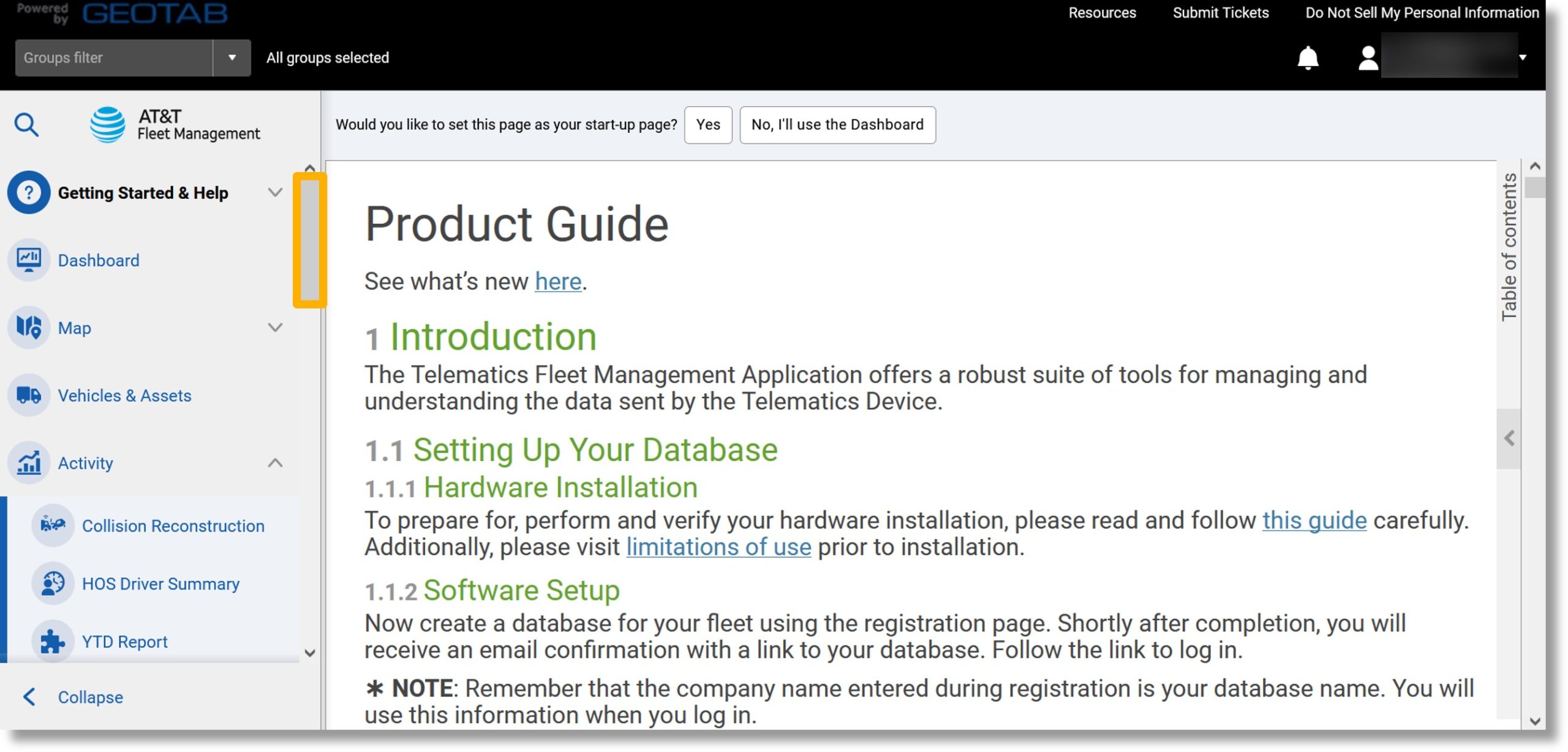This screenshot has width=1568, height=752.
Task: Click the sidebar scroll up arrow
Action: pyautogui.click(x=309, y=168)
